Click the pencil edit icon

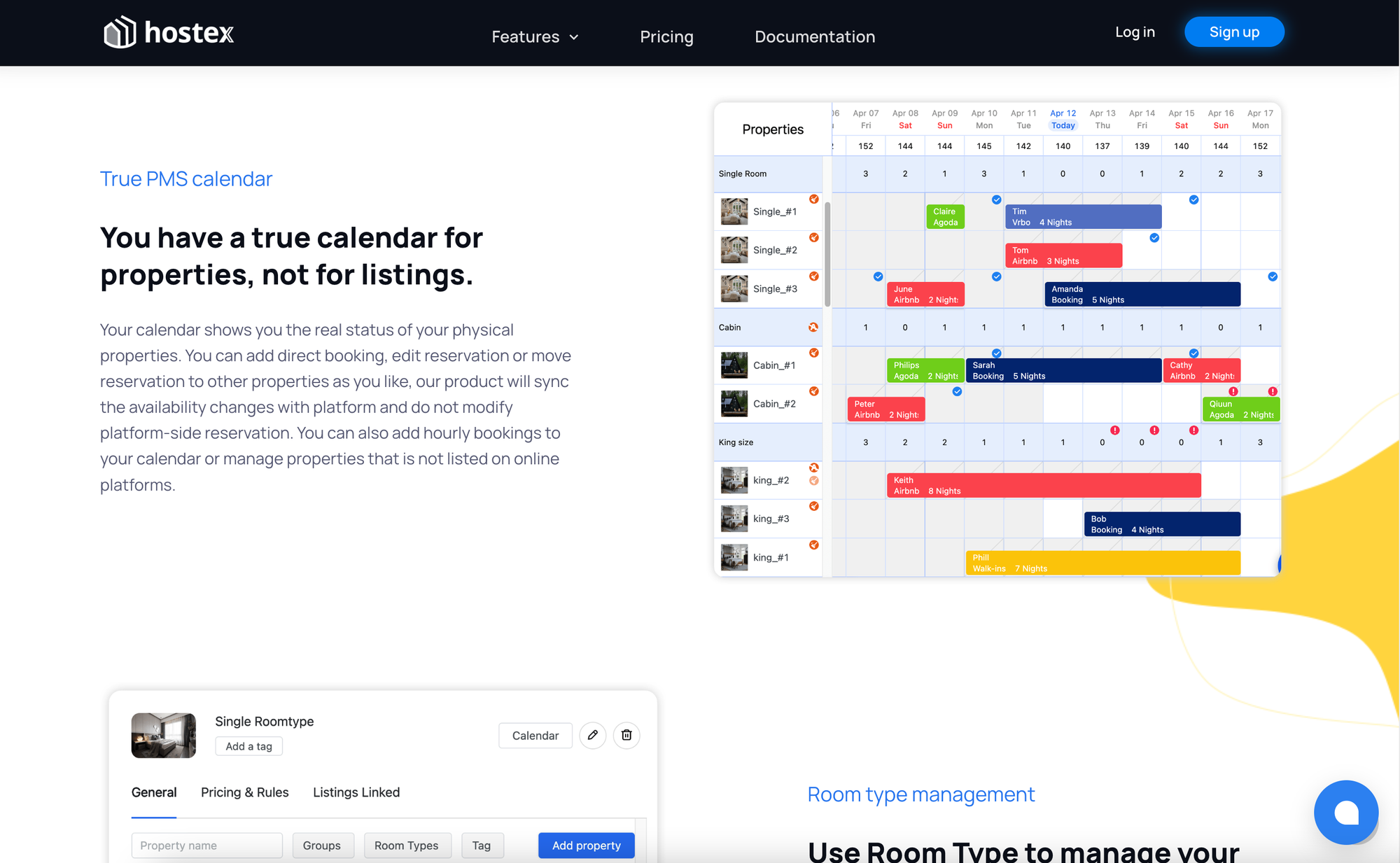pyautogui.click(x=592, y=735)
